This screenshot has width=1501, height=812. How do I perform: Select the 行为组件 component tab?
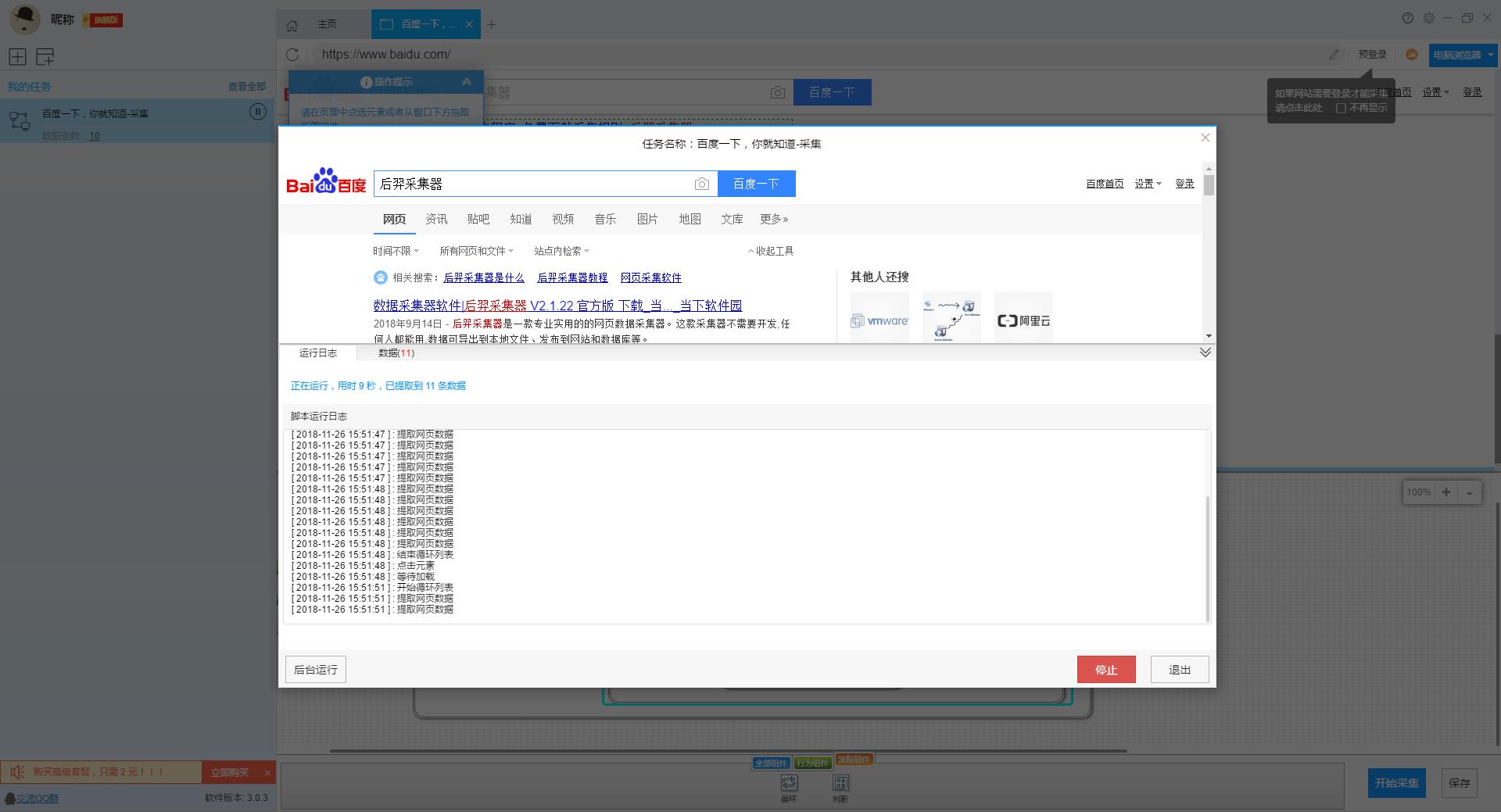(x=812, y=762)
